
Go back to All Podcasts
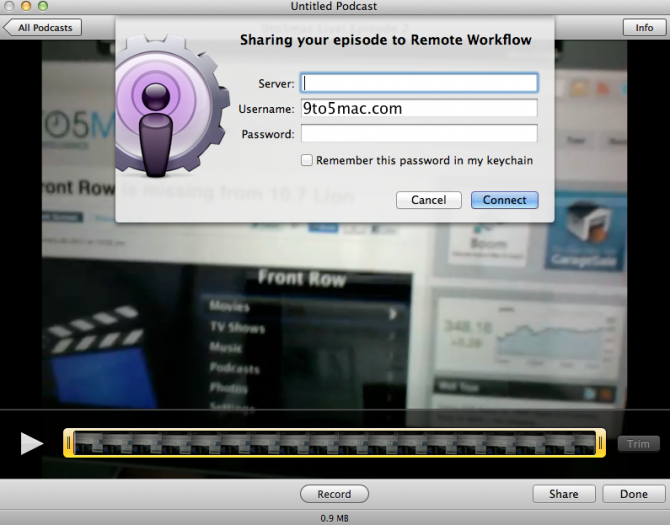click(43, 27)
